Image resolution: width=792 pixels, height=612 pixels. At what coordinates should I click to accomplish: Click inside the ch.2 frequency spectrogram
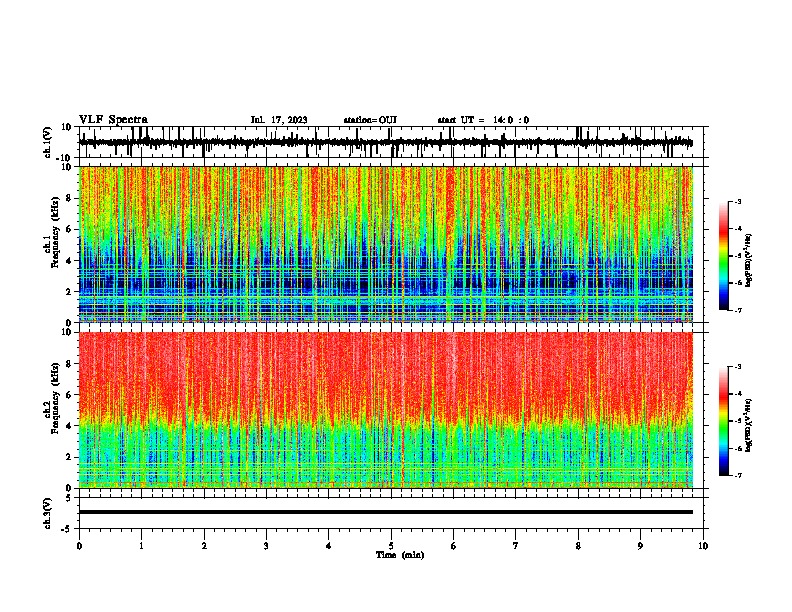(x=386, y=410)
